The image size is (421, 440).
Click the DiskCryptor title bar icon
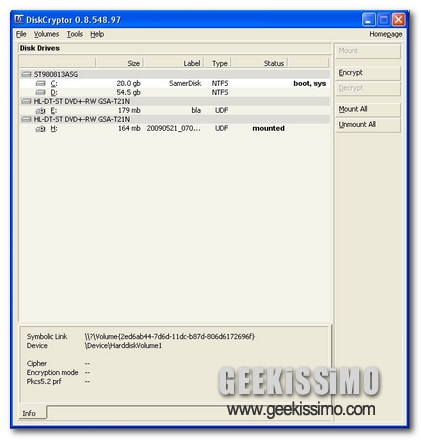19,20
